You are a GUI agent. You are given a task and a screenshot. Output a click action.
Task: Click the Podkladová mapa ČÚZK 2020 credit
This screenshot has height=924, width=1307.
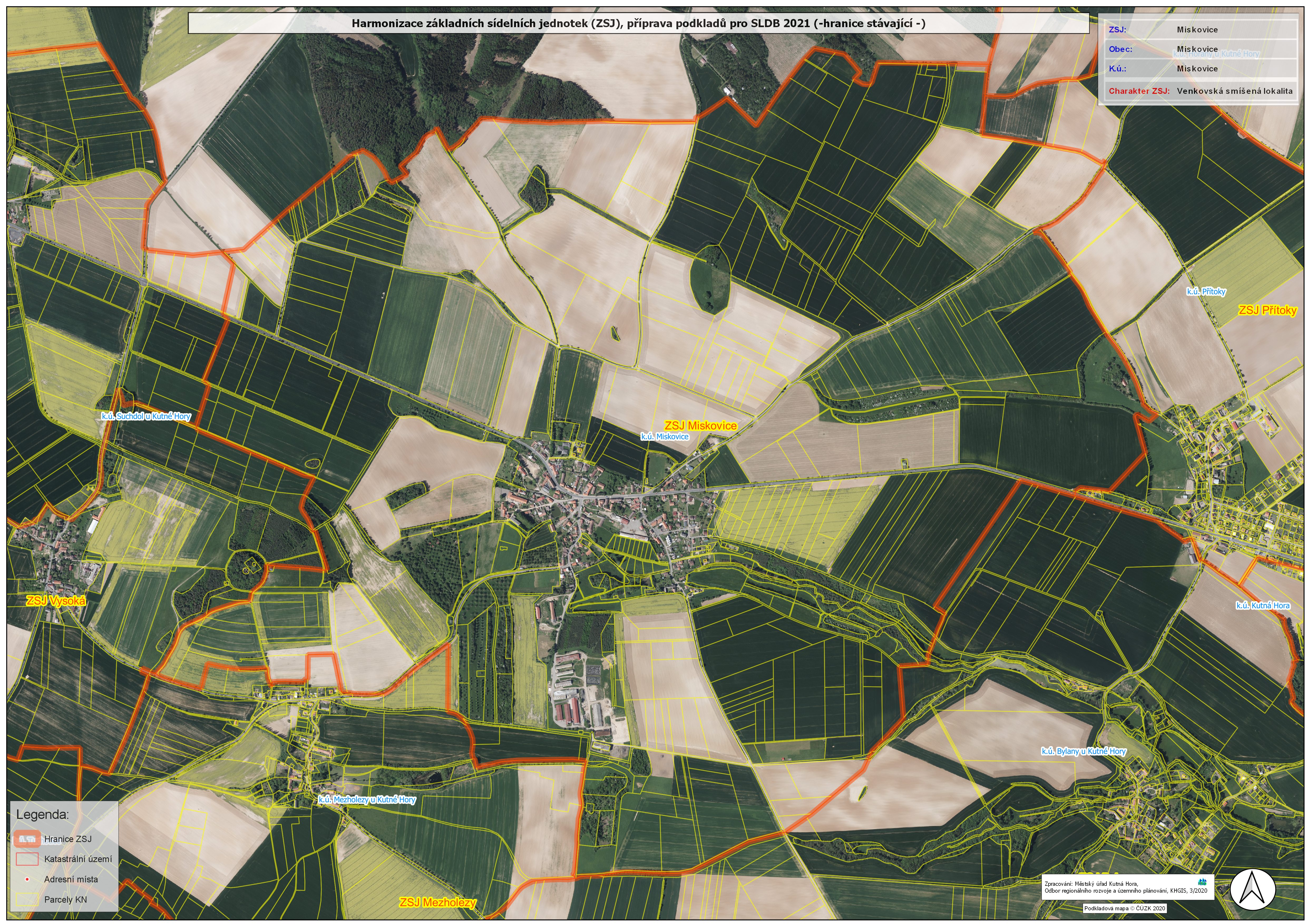coord(1124,909)
